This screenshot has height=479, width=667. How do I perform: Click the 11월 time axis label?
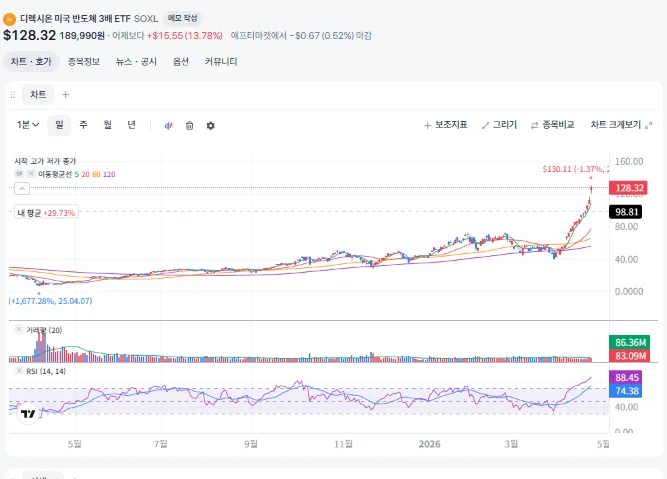(343, 444)
